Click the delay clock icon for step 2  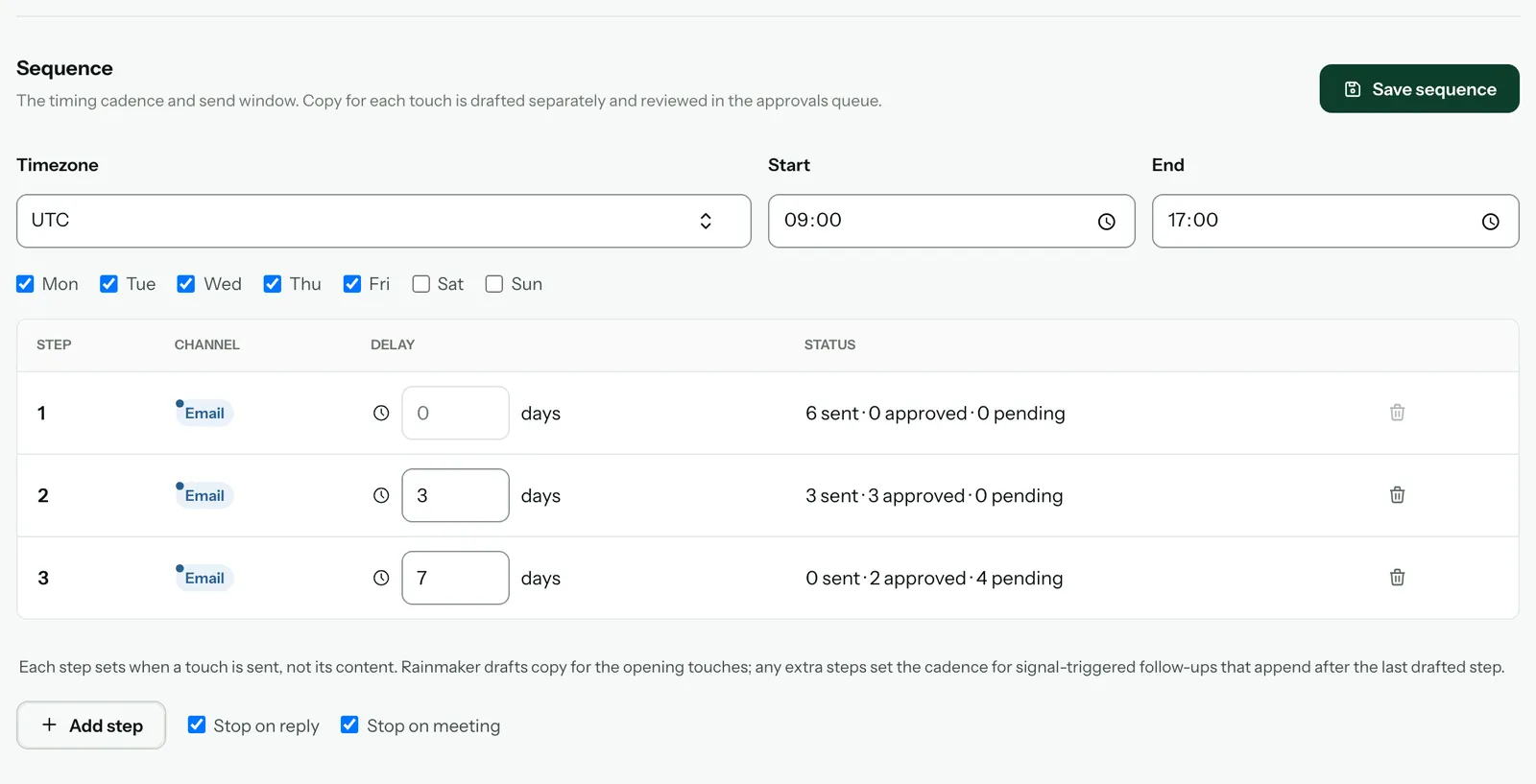(381, 495)
